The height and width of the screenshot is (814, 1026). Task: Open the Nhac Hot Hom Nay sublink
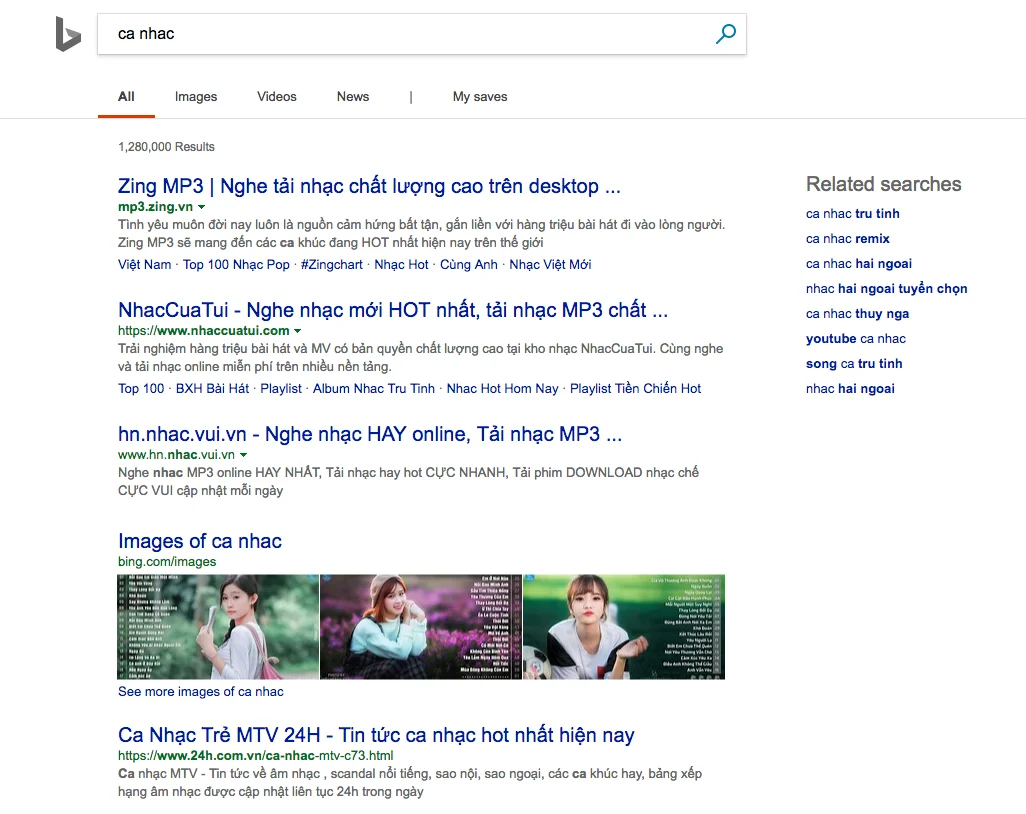click(x=503, y=389)
